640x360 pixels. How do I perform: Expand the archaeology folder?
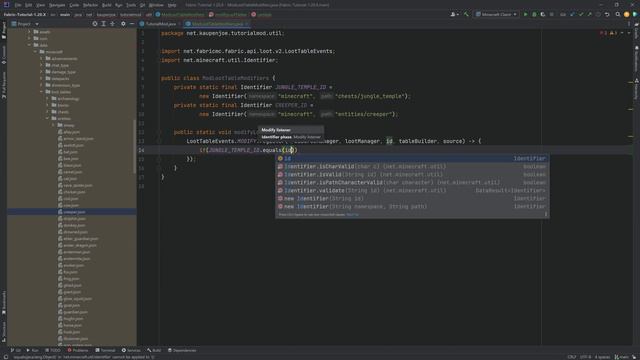(48, 98)
